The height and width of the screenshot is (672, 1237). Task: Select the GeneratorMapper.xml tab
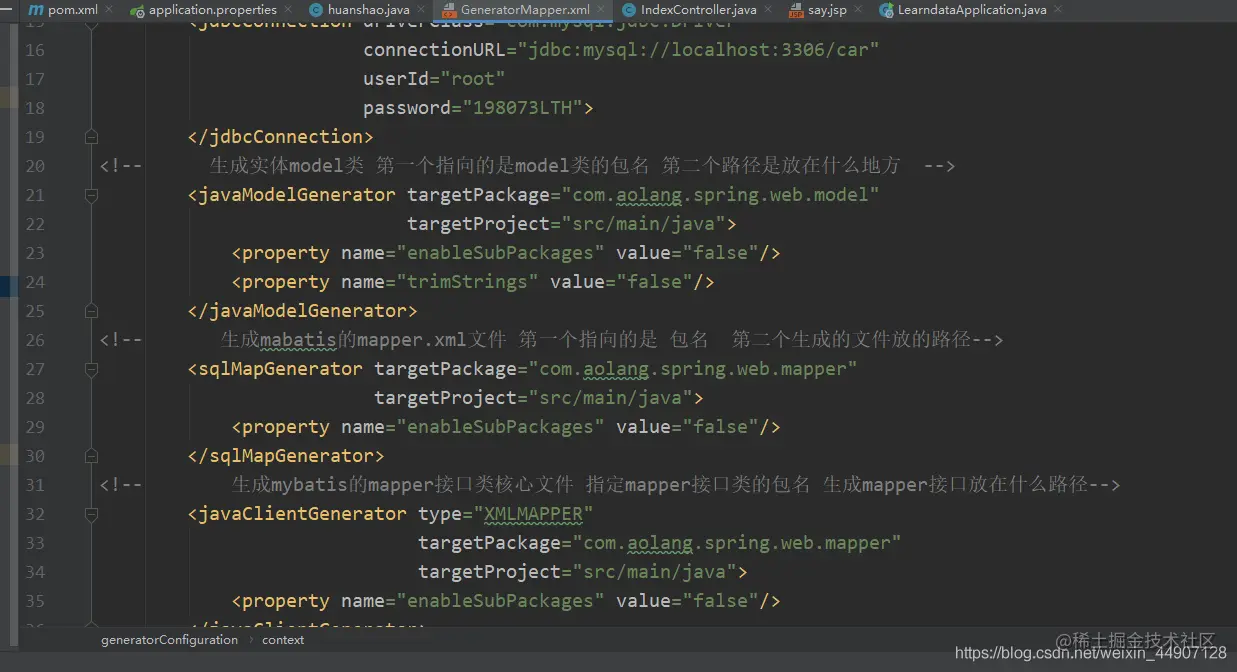[x=525, y=10]
